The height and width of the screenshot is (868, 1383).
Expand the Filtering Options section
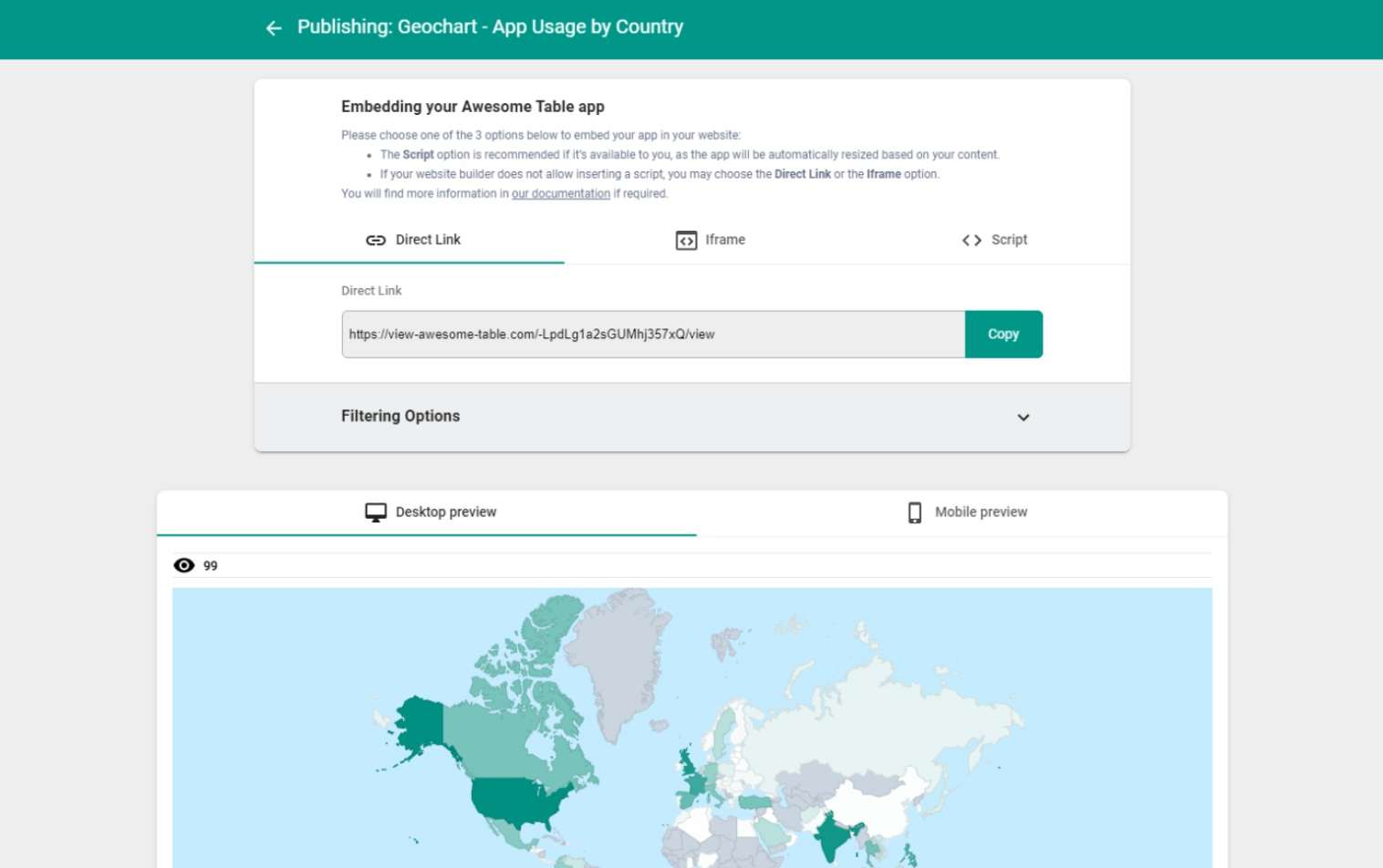point(691,417)
